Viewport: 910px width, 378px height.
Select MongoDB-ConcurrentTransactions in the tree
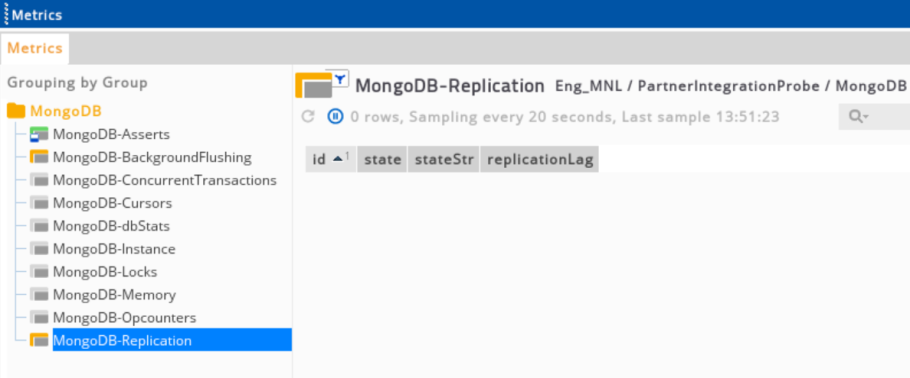pos(164,181)
